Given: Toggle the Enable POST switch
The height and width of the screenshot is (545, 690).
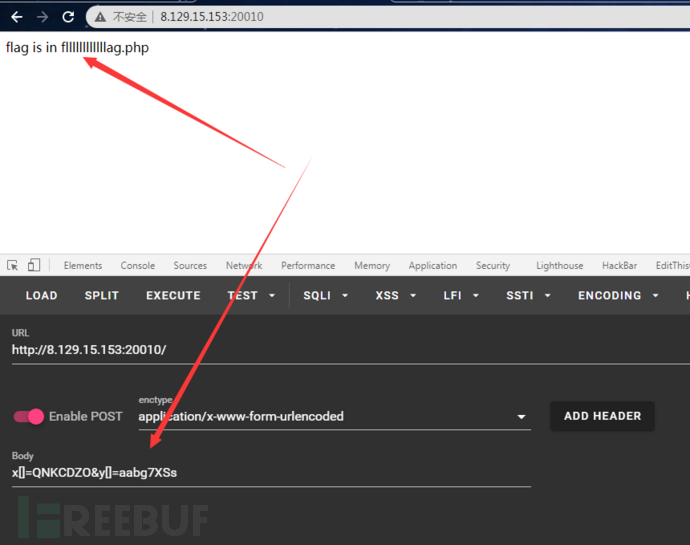Looking at the screenshot, I should coord(29,416).
